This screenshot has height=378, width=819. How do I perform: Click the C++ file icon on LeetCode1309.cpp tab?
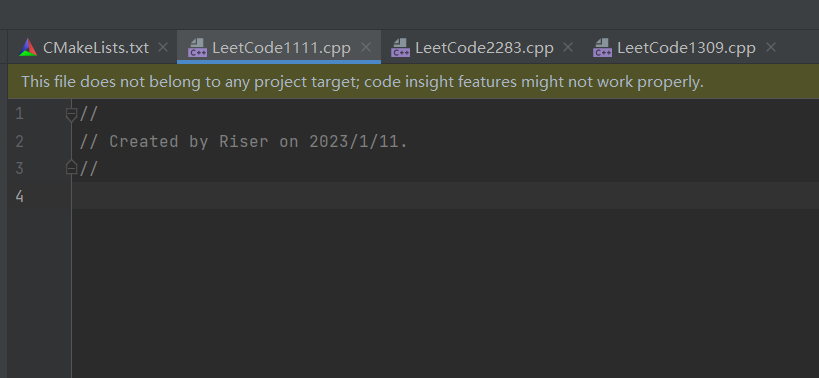pyautogui.click(x=602, y=48)
